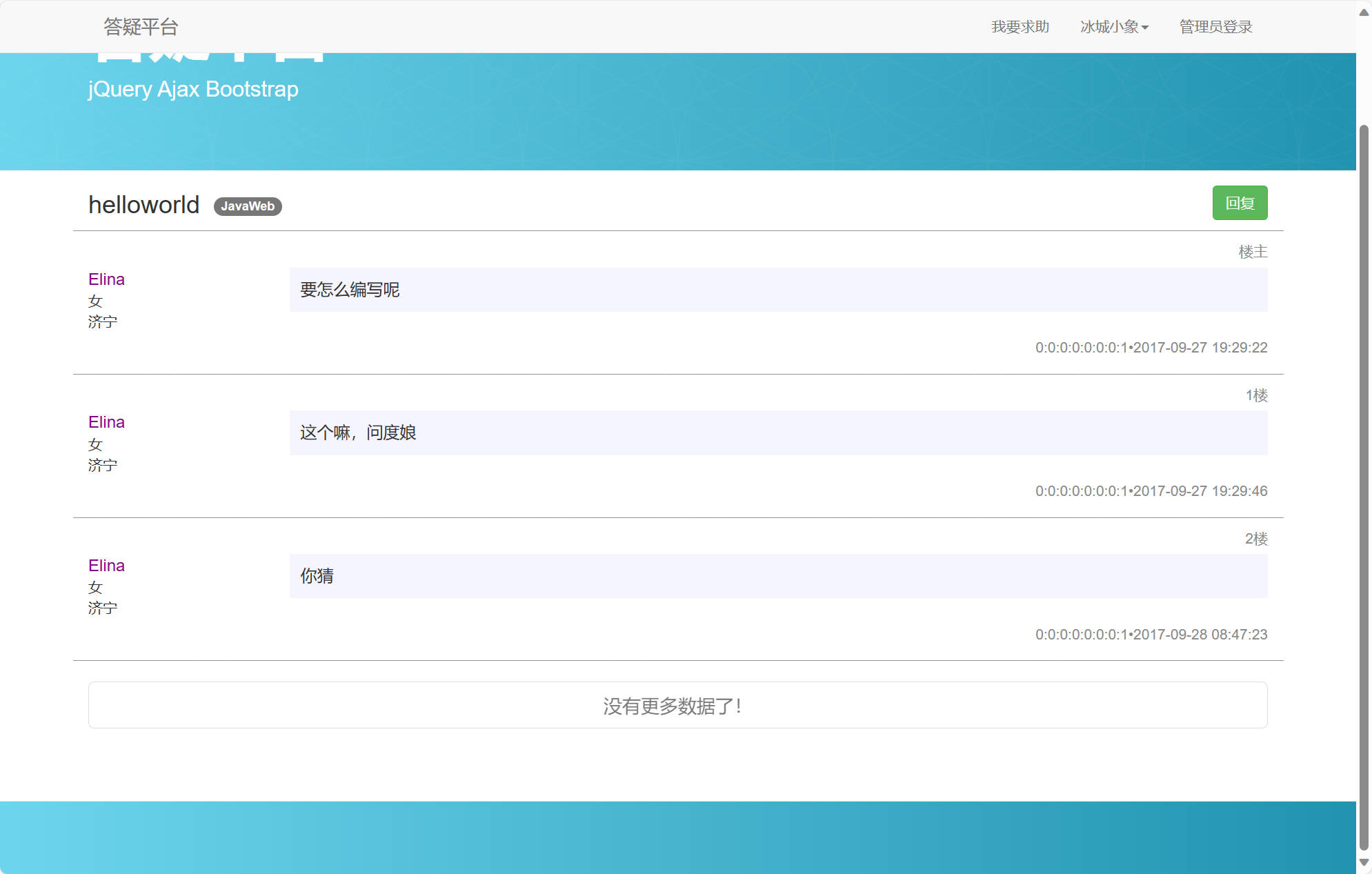Screen dimensions: 1372x874
Task: Click Elina's name on the 1楼 reply
Action: [106, 421]
